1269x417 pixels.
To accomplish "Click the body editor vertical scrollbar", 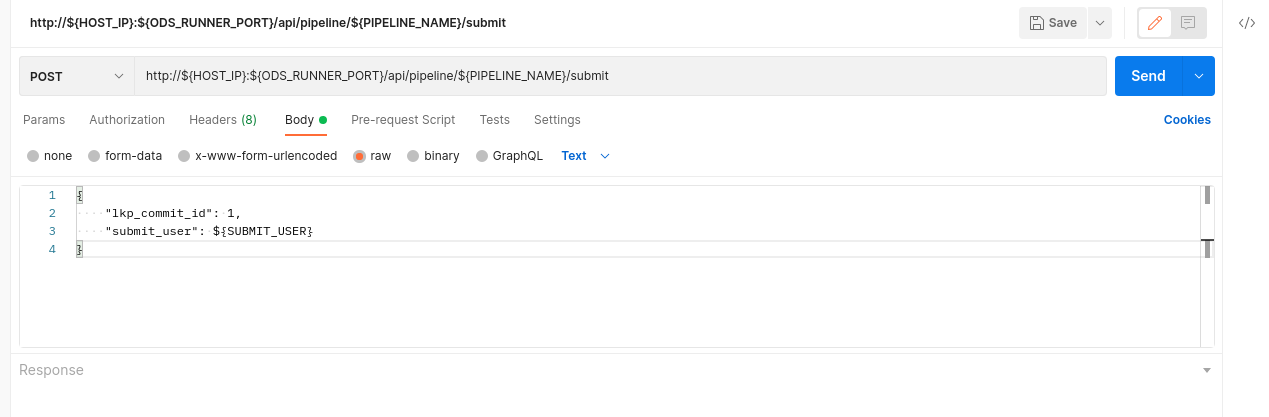I will 1207,265.
